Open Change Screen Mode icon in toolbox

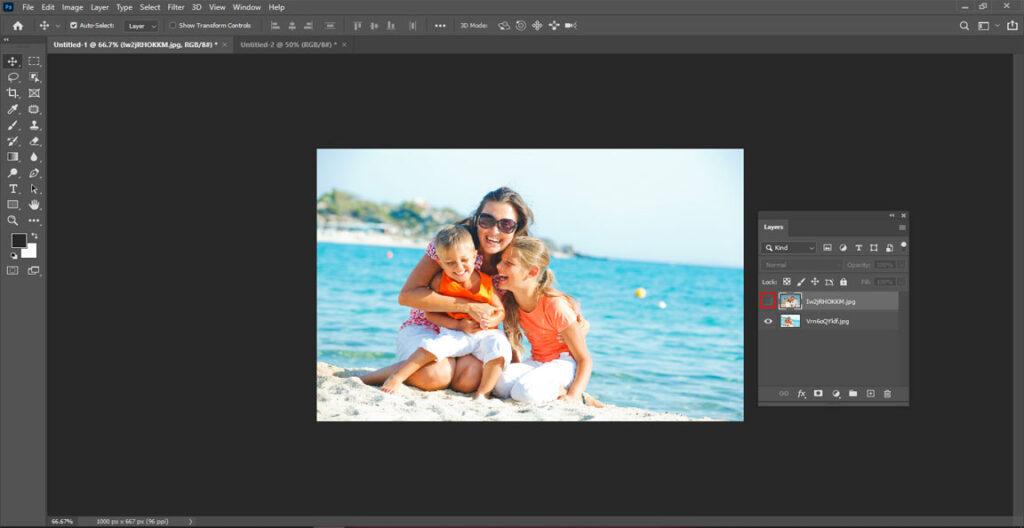(x=34, y=270)
